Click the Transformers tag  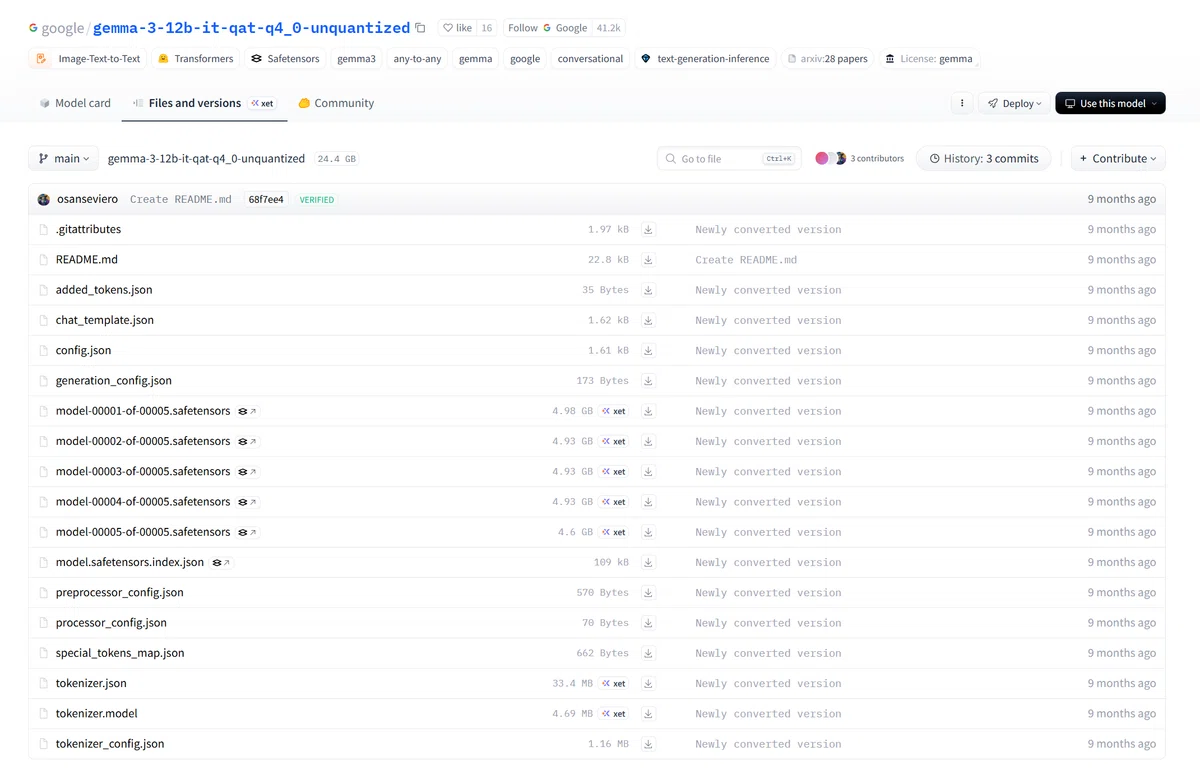pyautogui.click(x=195, y=59)
